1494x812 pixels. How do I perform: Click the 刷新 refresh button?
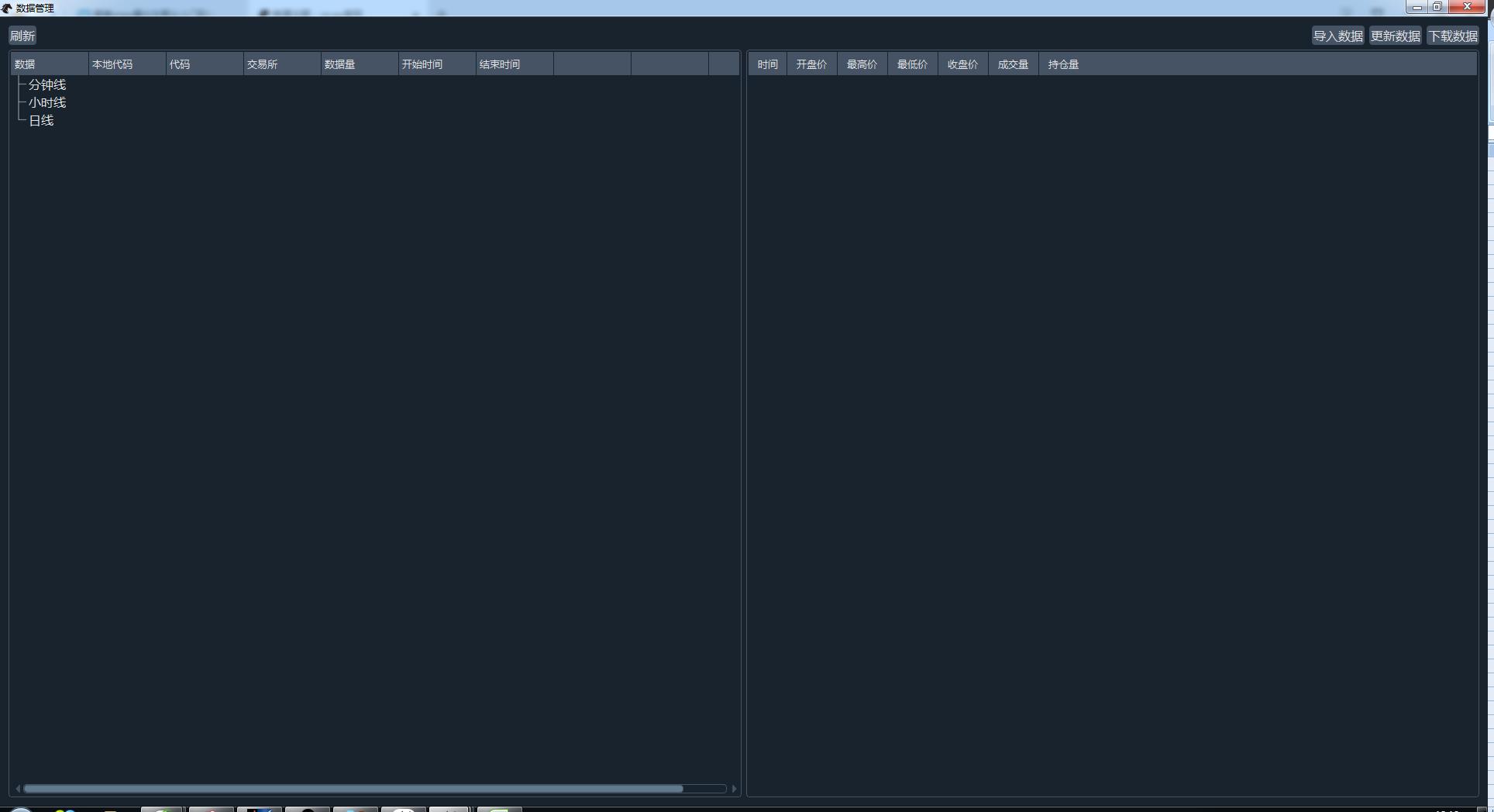click(x=22, y=36)
